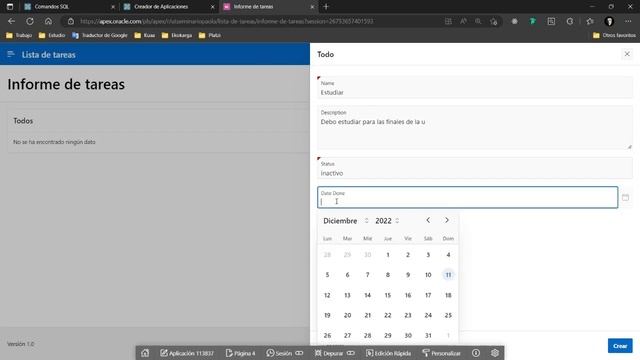
Task: Click the Crear button
Action: pyautogui.click(x=620, y=346)
